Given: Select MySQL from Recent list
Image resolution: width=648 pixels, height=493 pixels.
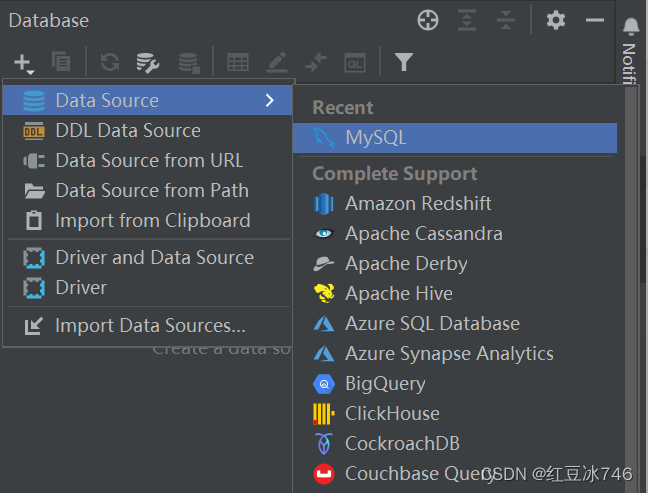Looking at the screenshot, I should point(455,138).
